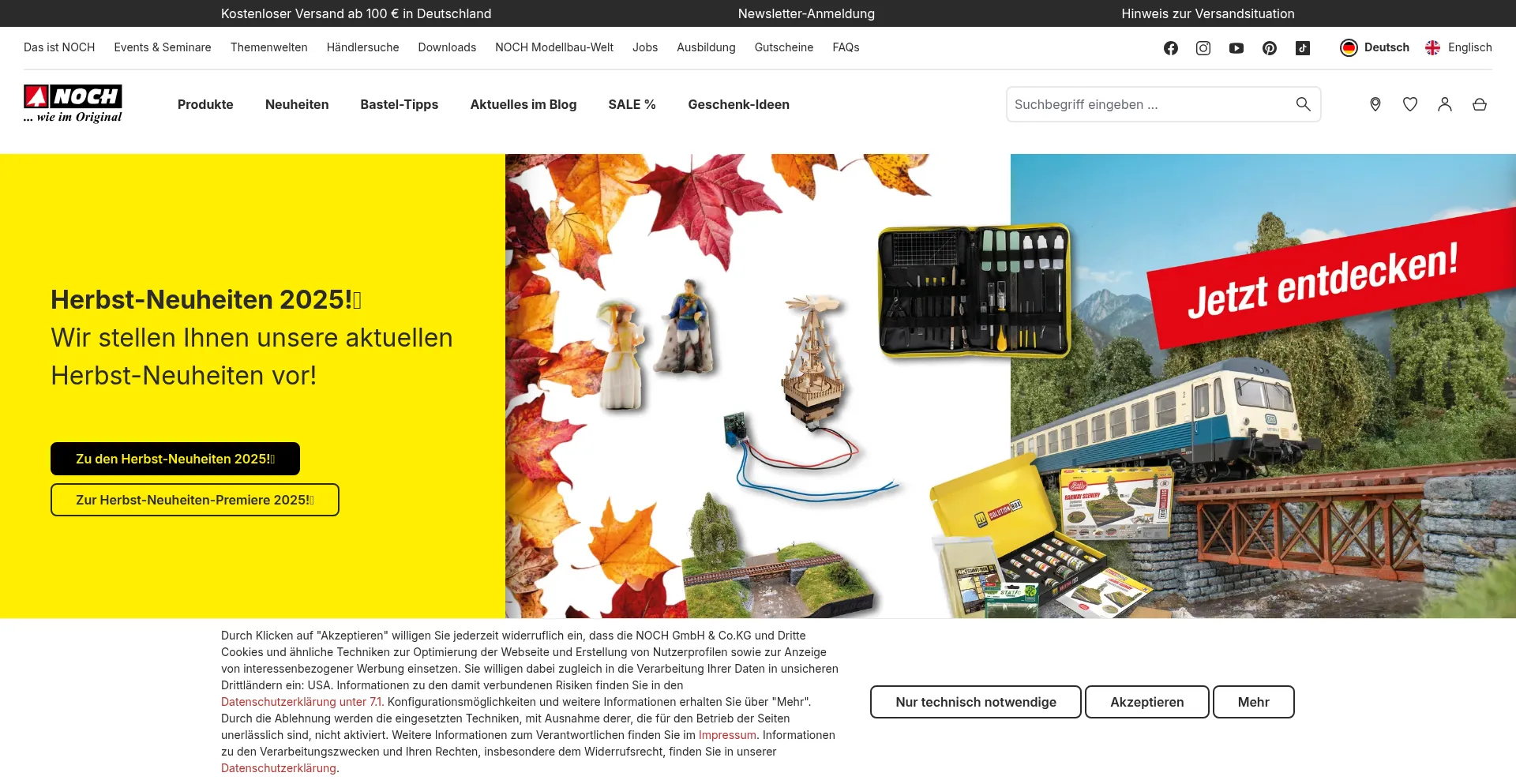The width and height of the screenshot is (1516, 784).
Task: Open the user account icon
Action: pyautogui.click(x=1445, y=104)
